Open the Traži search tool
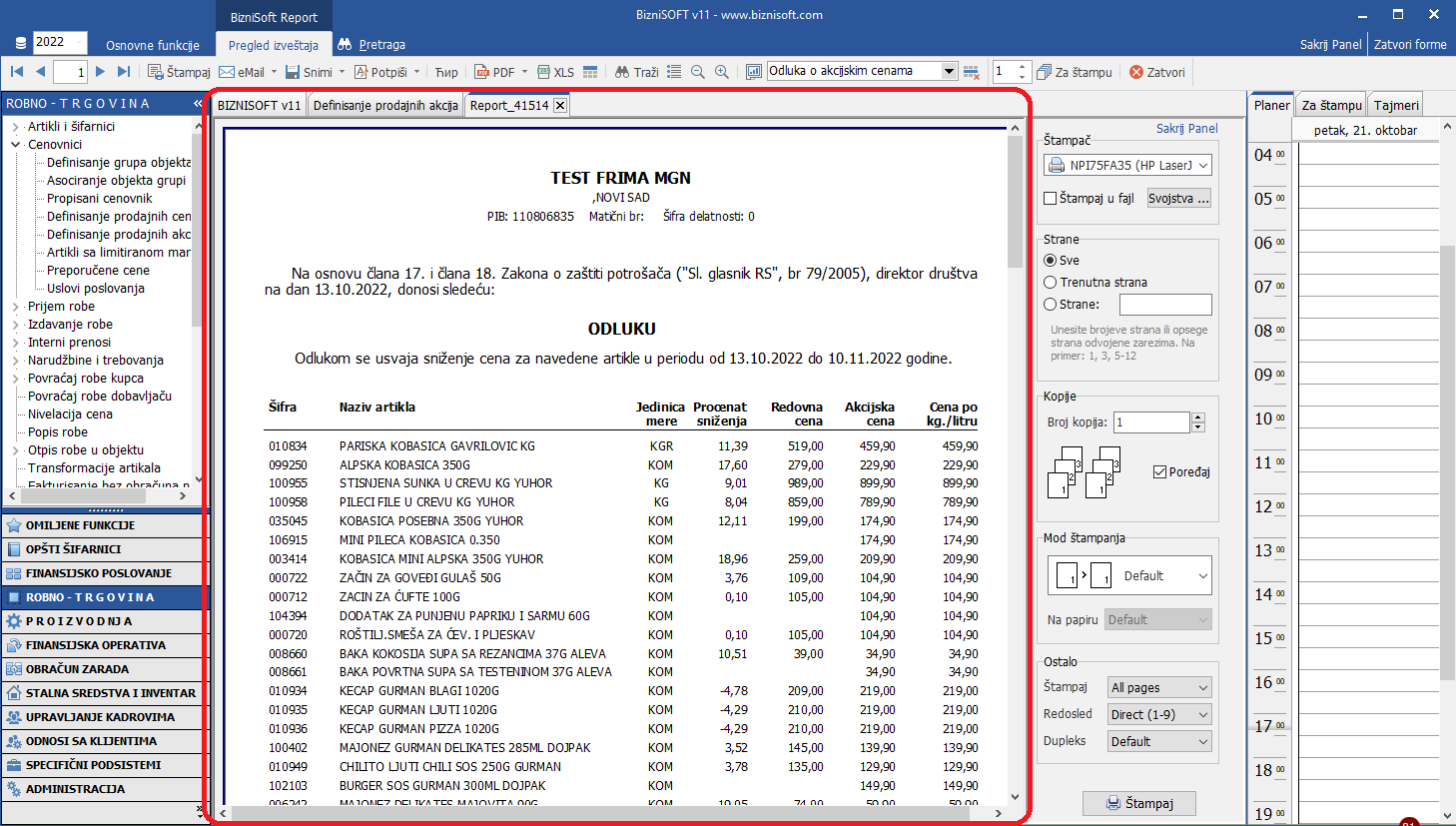Viewport: 1456px width, 826px height. click(x=636, y=72)
